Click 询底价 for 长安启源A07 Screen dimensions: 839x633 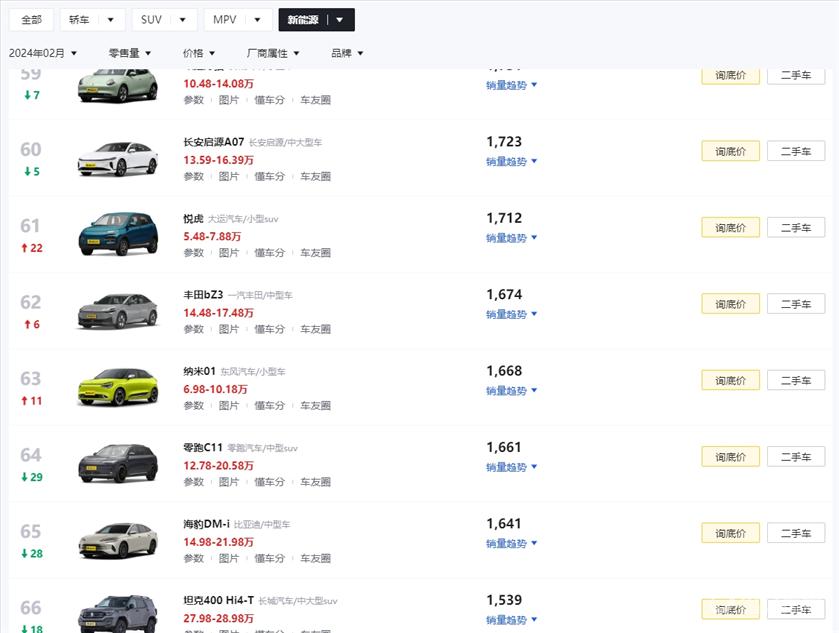[730, 151]
